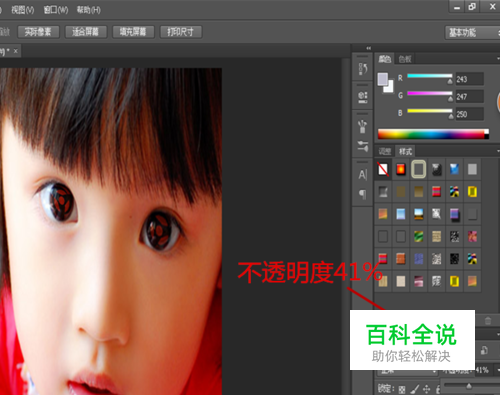The height and width of the screenshot is (395, 500).
Task: Click the background color swatch
Action: click(x=389, y=87)
